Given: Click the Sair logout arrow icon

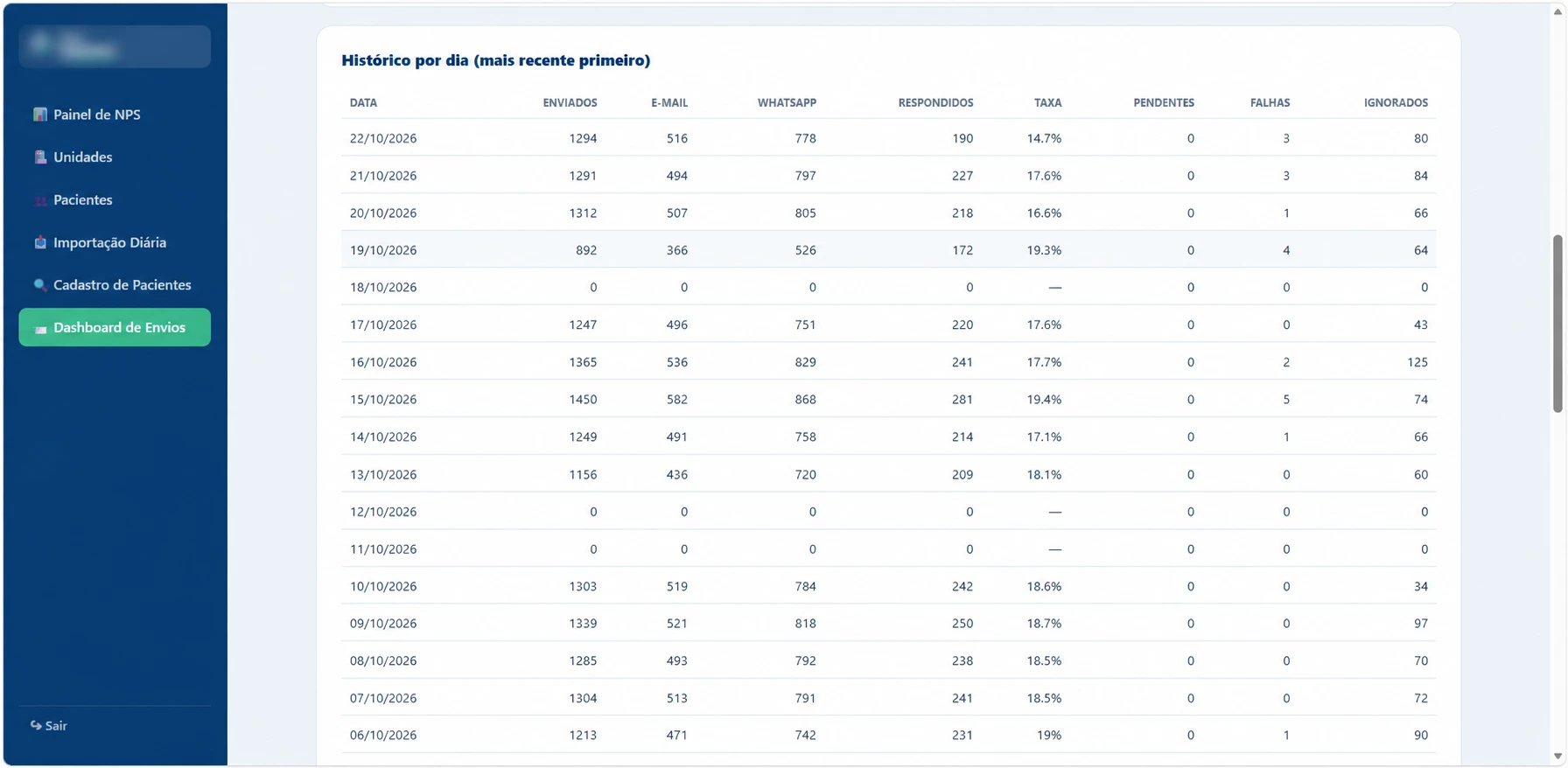Looking at the screenshot, I should pyautogui.click(x=36, y=725).
